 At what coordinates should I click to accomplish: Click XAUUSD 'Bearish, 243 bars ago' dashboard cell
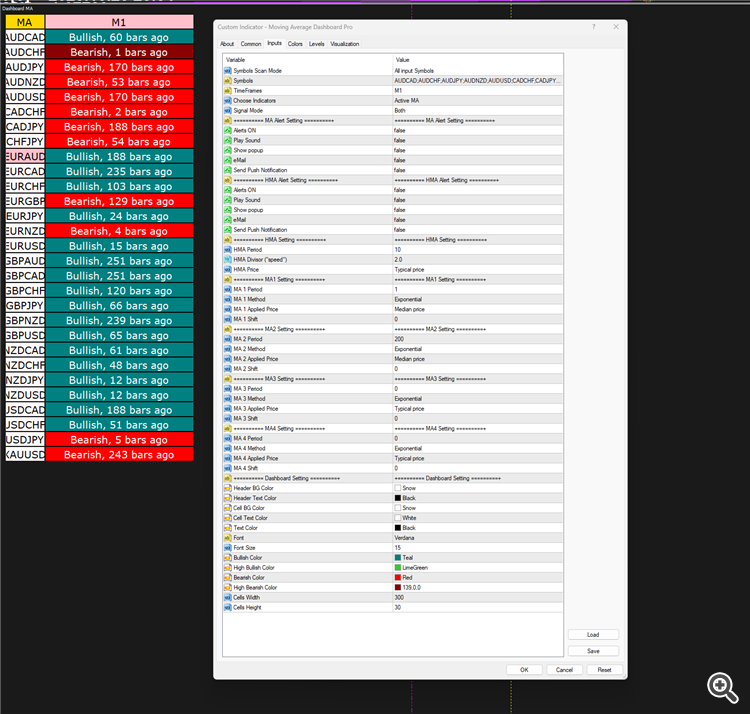(x=119, y=455)
